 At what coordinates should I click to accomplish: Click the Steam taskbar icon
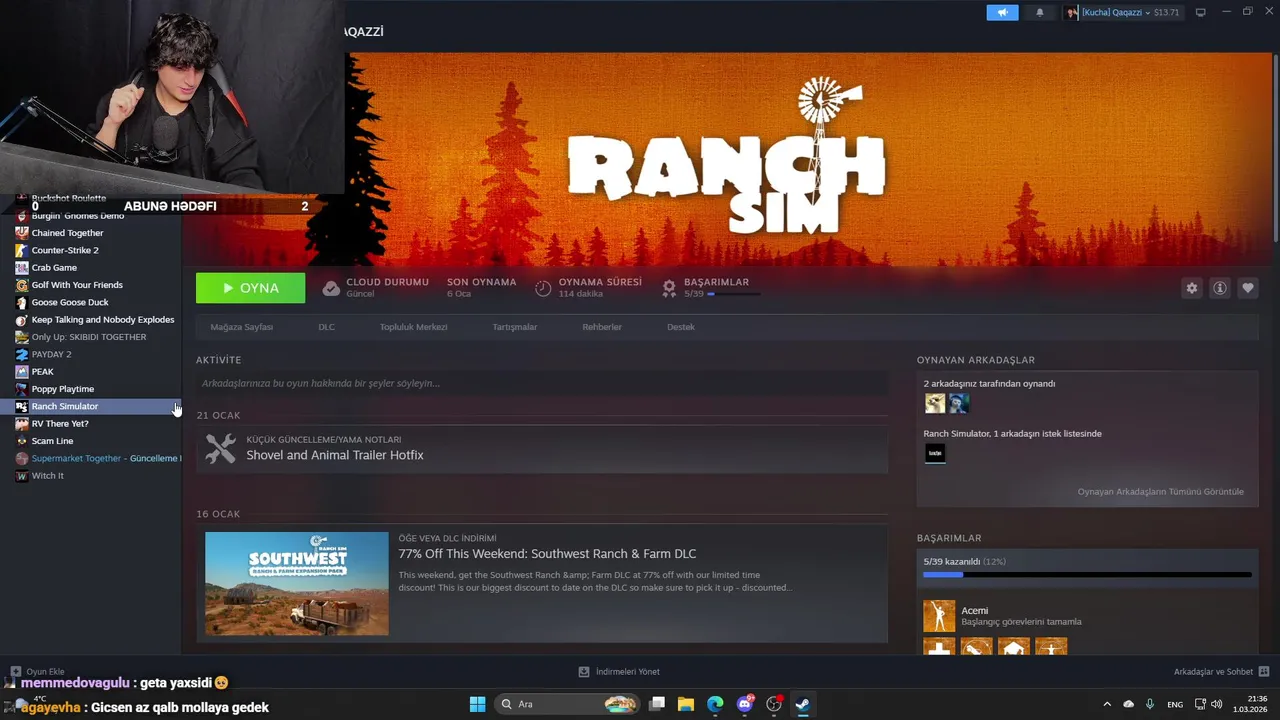(x=803, y=704)
